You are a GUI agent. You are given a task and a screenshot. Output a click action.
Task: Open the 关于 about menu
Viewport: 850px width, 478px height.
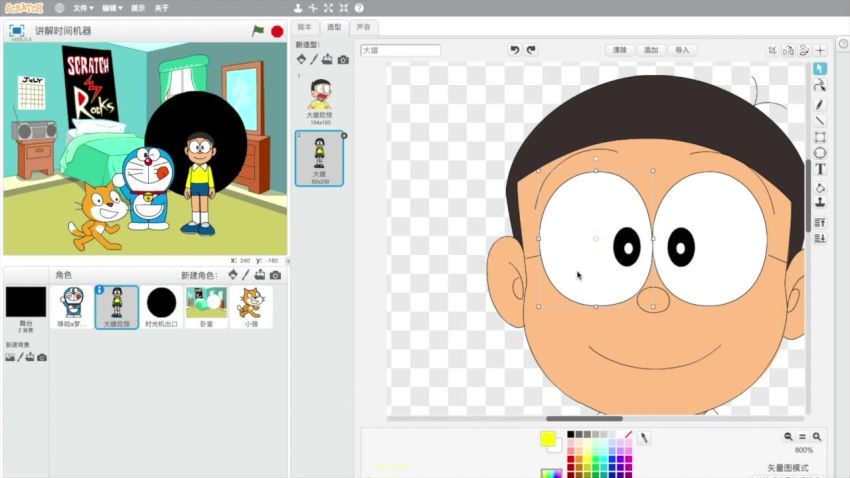(x=161, y=8)
